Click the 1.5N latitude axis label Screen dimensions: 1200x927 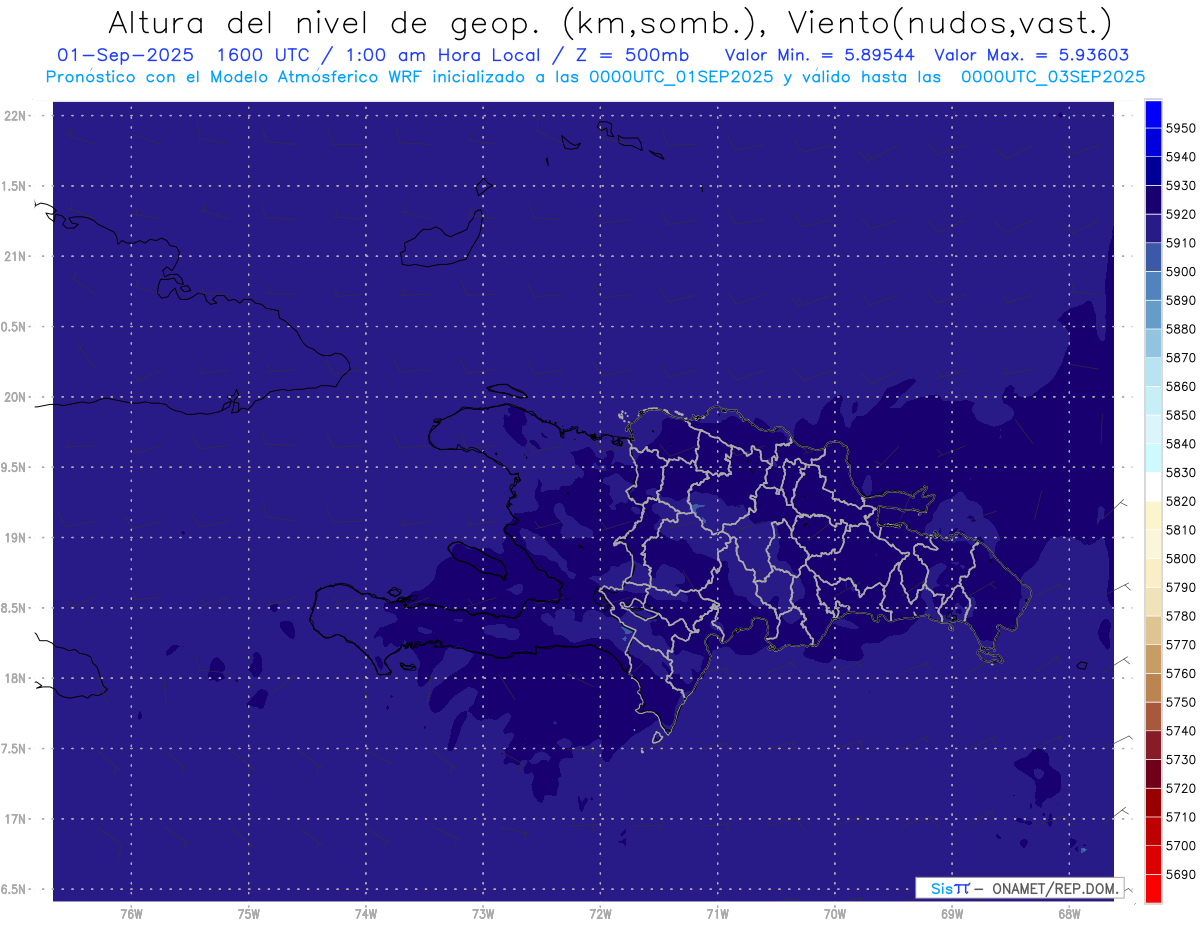15,186
